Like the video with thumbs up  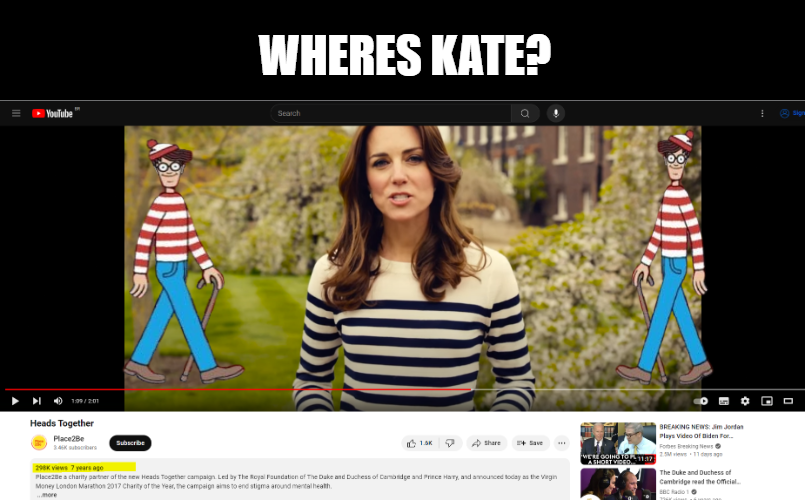pos(420,443)
